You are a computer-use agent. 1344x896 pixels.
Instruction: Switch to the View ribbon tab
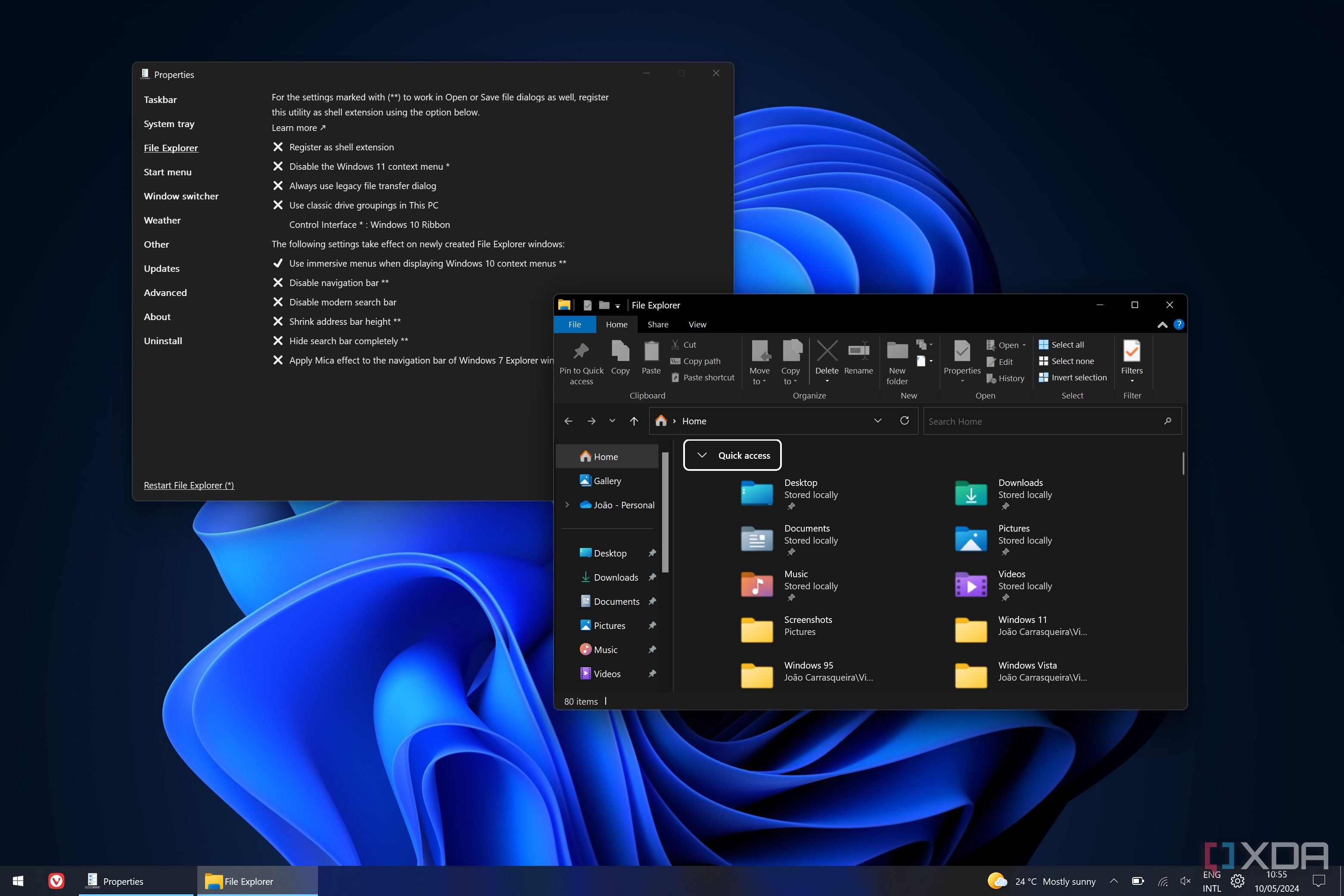point(697,324)
